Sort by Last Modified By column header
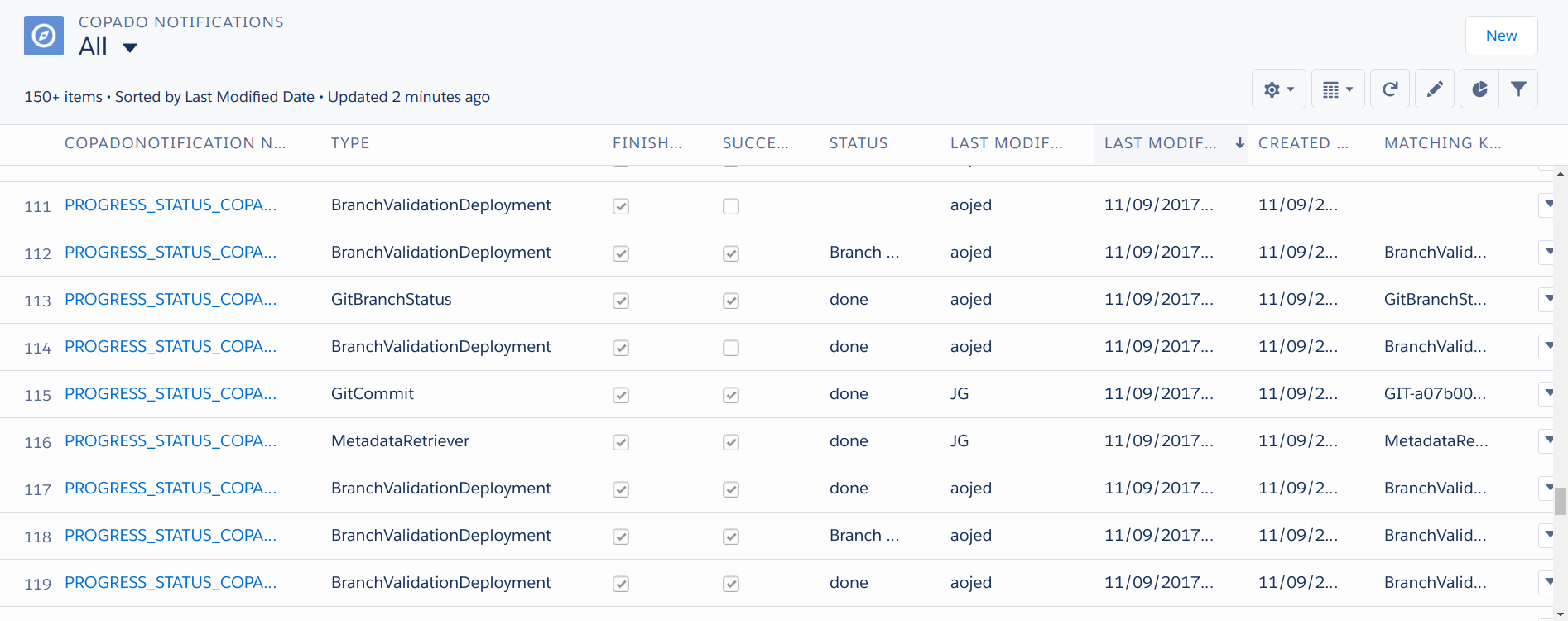Image resolution: width=1568 pixels, height=621 pixels. (1007, 143)
